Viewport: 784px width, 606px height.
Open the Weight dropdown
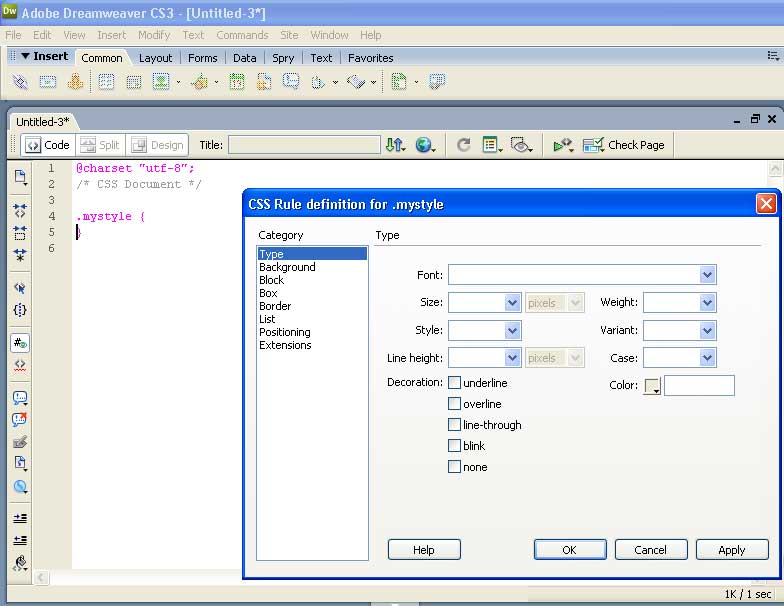[x=707, y=302]
